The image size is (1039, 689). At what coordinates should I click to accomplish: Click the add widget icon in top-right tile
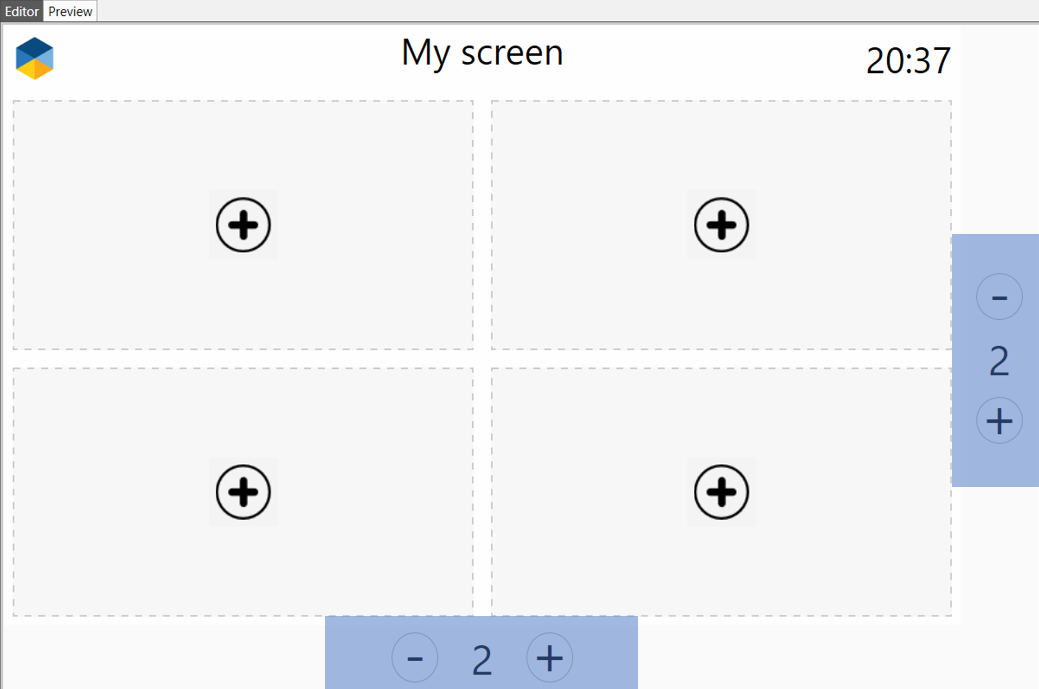tap(721, 225)
